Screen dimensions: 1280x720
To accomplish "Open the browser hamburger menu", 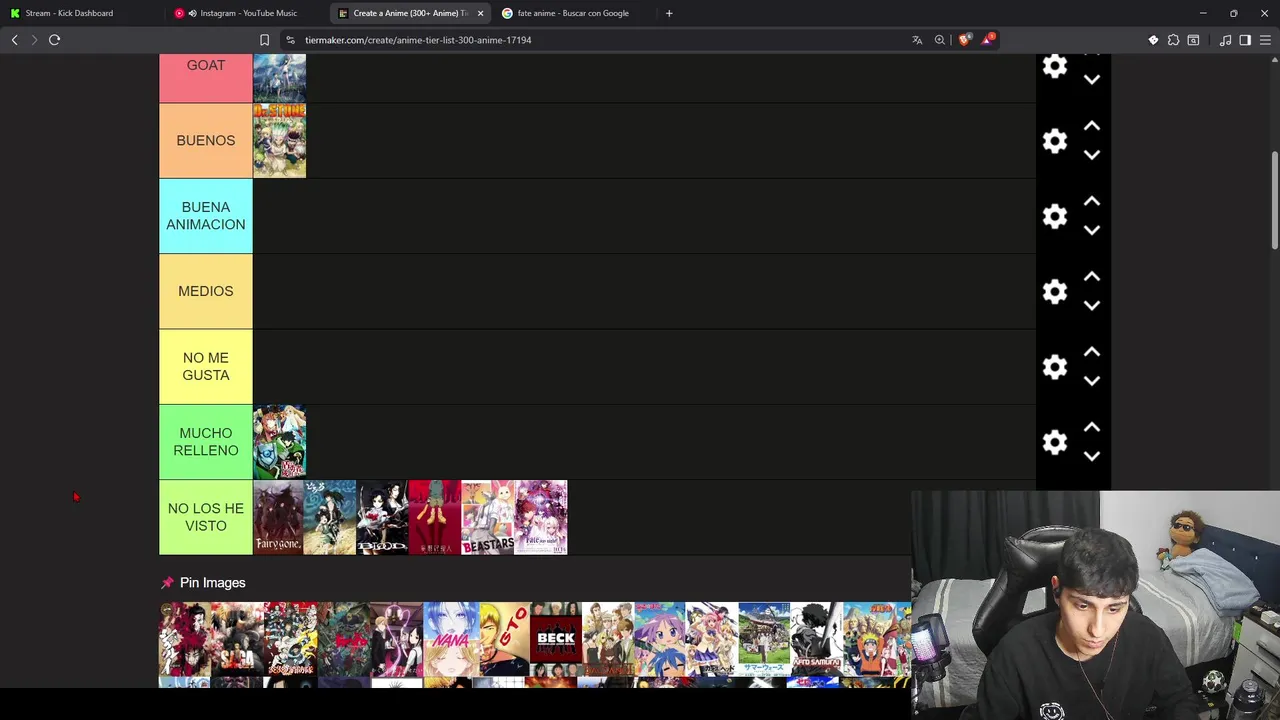I will [1265, 40].
